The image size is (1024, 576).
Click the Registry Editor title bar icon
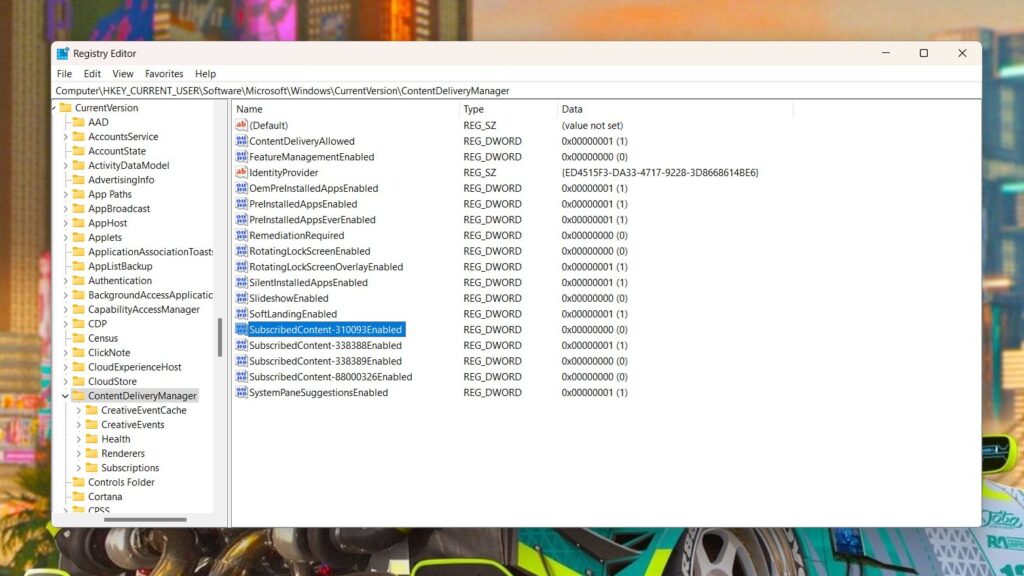point(63,54)
